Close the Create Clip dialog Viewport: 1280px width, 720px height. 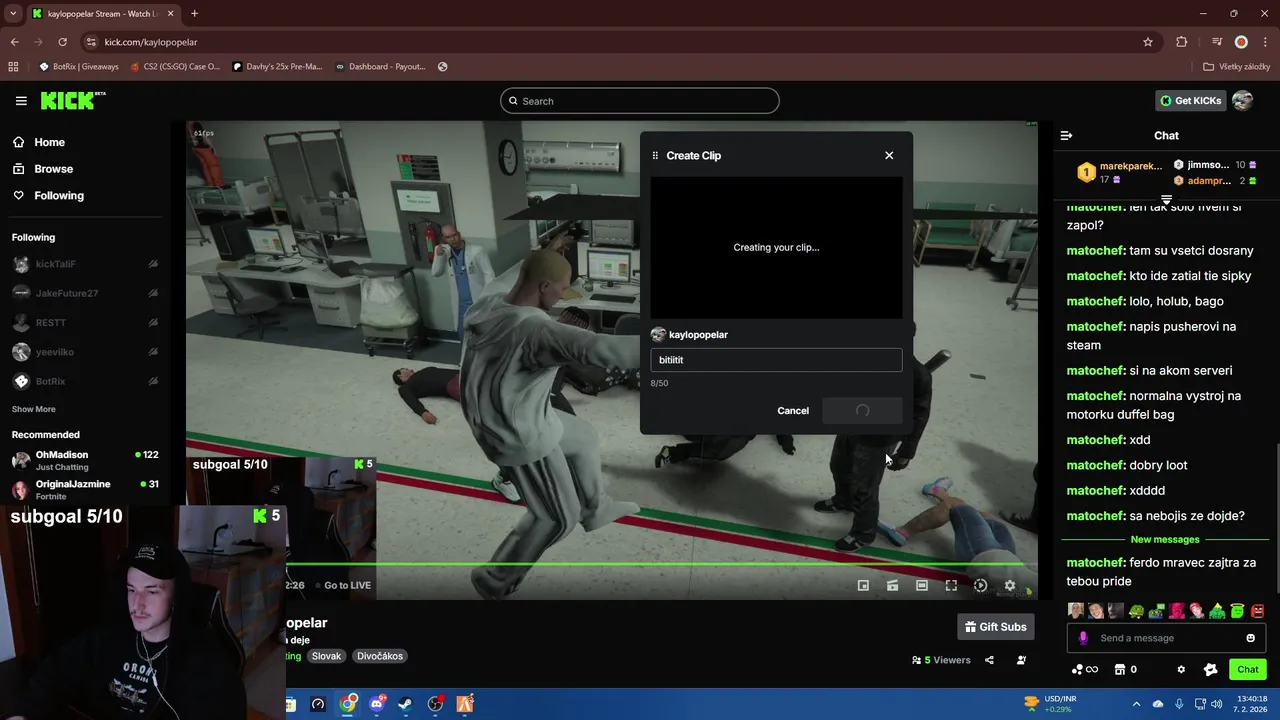[x=889, y=155]
